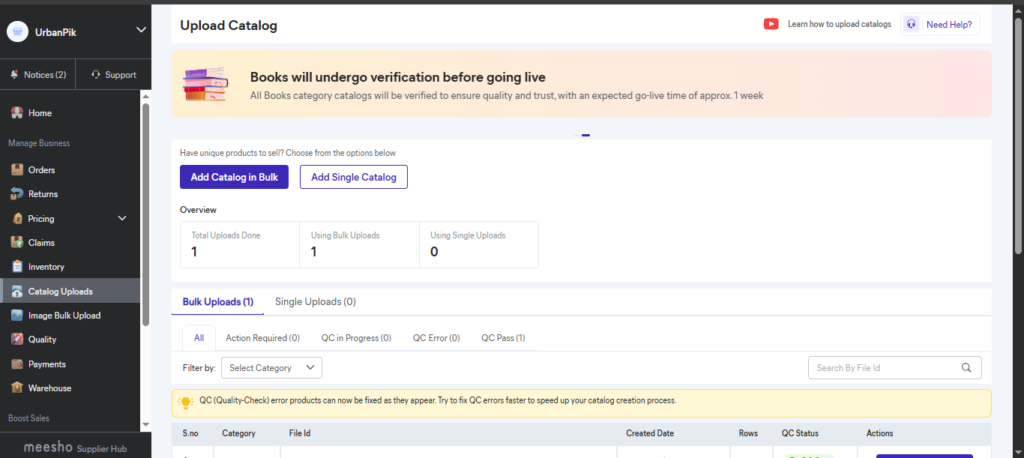Click the meesho Supplier Hub logo
Screen dimensions: 1024x458
75,449
